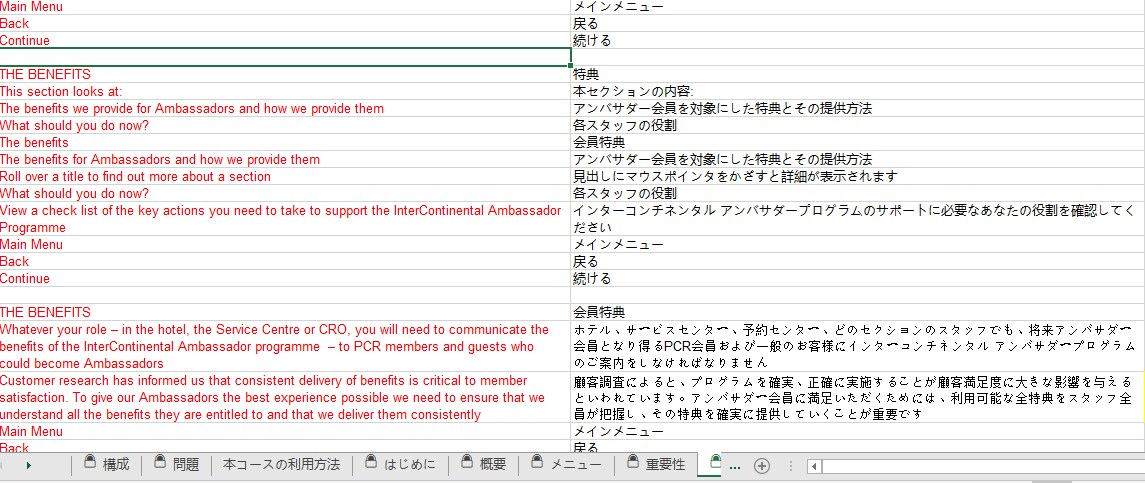Go to the 概要 sheet tab

tap(483, 464)
